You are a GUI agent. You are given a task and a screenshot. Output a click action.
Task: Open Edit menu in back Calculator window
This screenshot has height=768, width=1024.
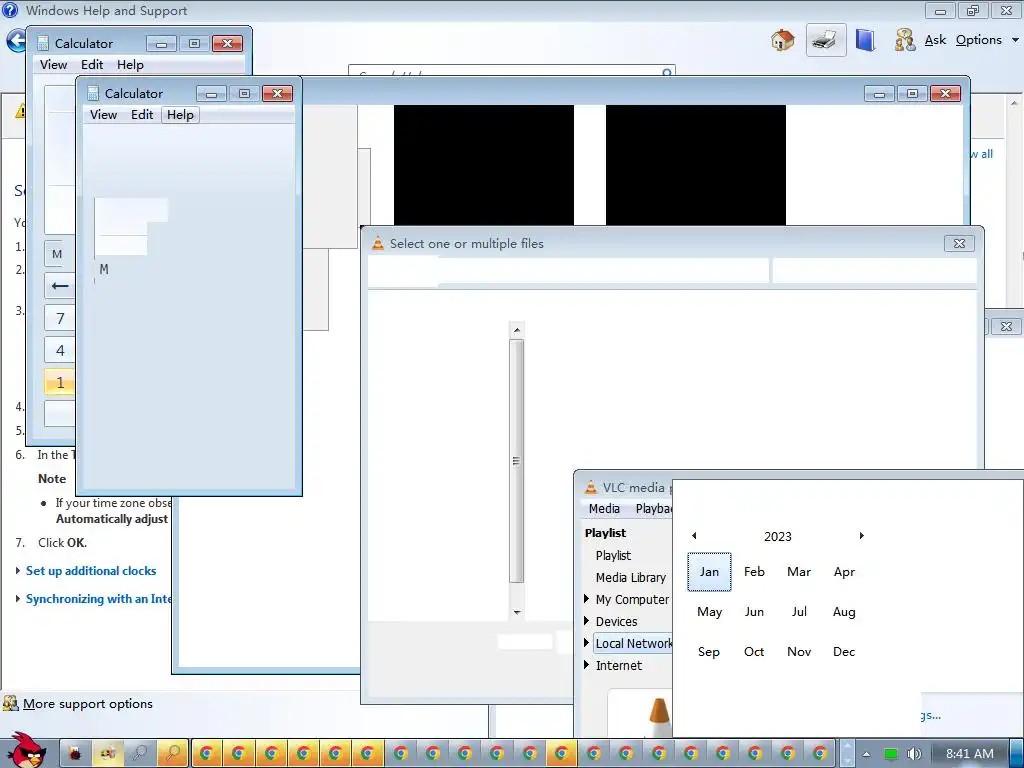(92, 65)
